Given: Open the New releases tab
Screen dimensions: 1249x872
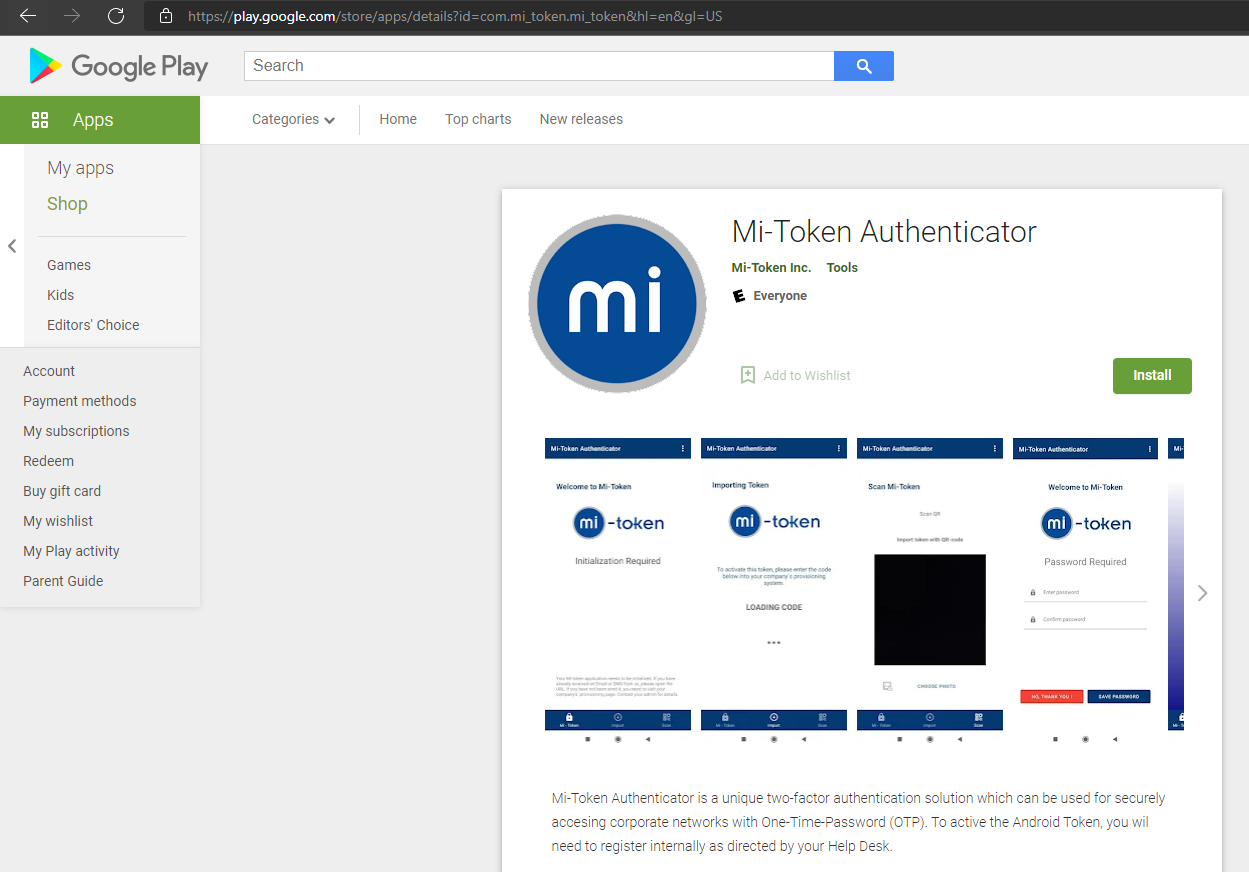Looking at the screenshot, I should (x=581, y=119).
